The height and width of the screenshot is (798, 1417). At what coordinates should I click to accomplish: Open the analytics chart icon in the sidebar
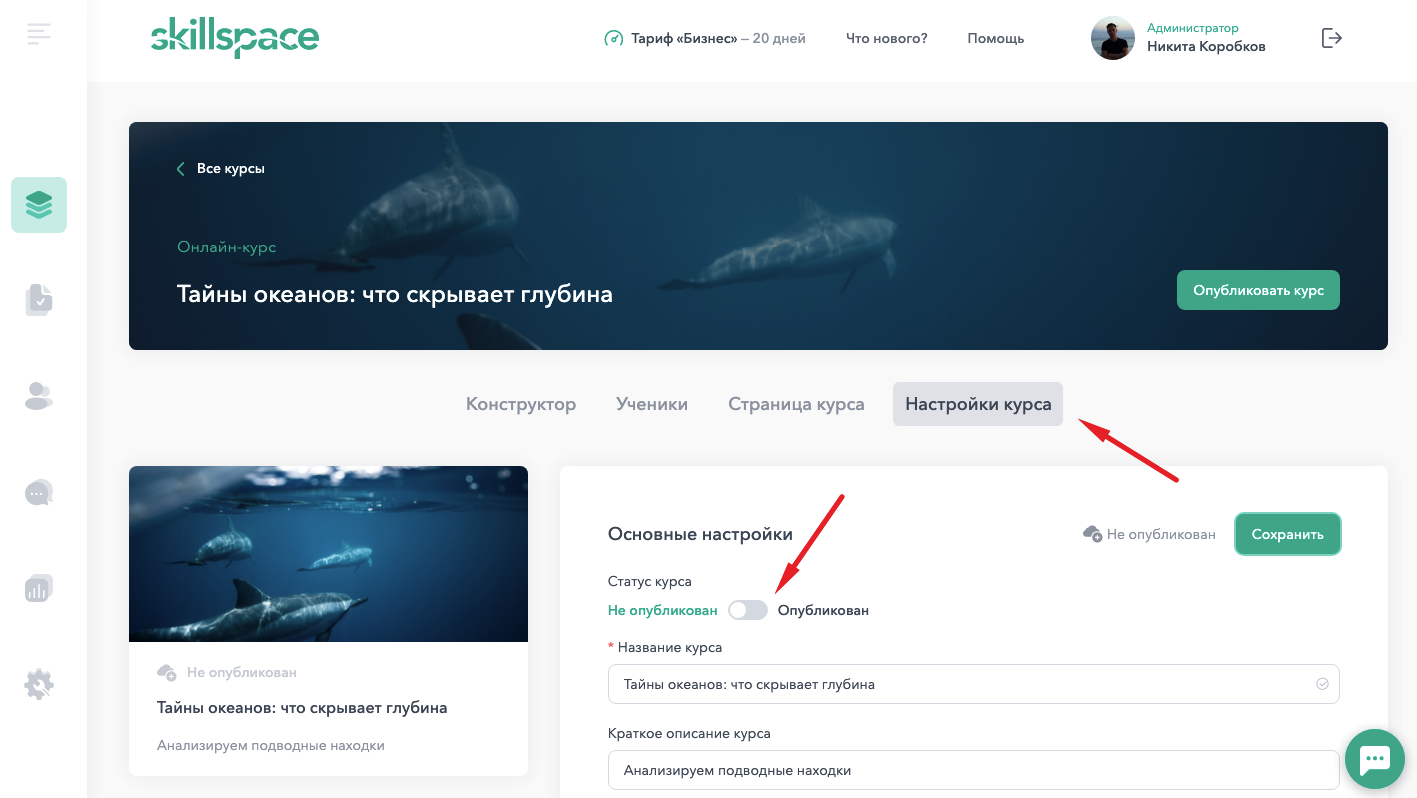coord(39,588)
